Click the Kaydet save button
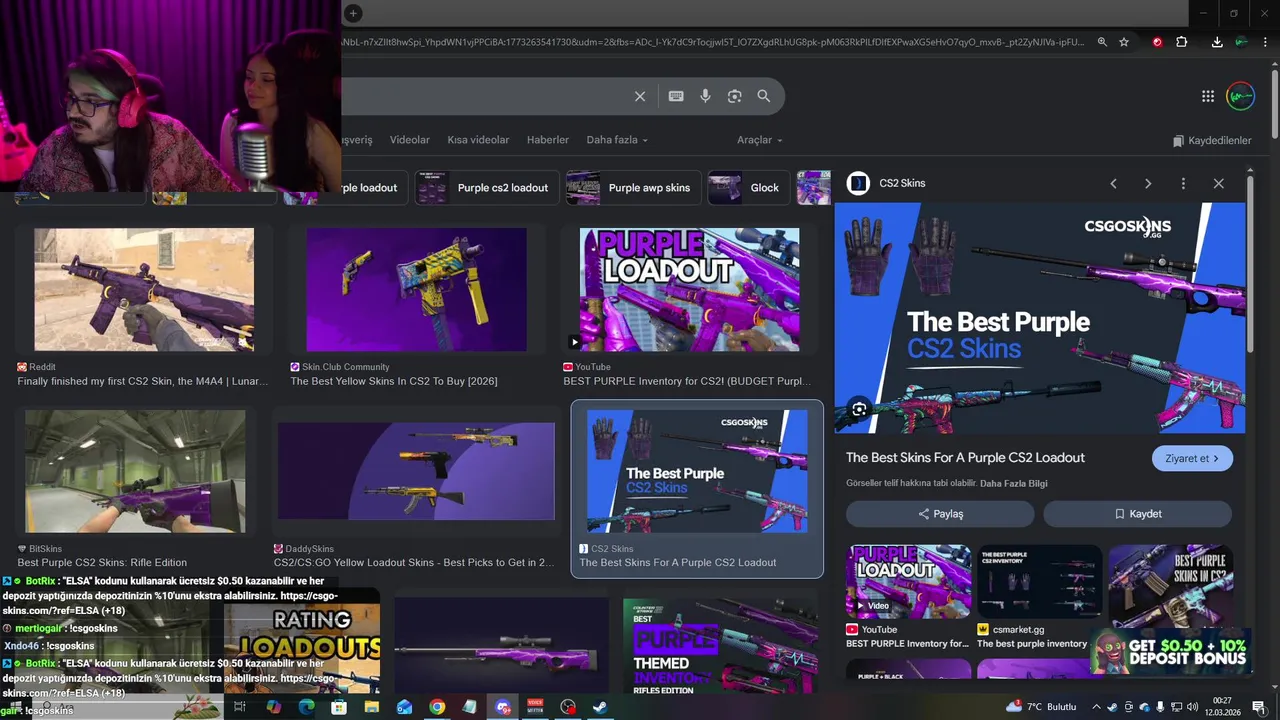The height and width of the screenshot is (720, 1280). (1138, 514)
